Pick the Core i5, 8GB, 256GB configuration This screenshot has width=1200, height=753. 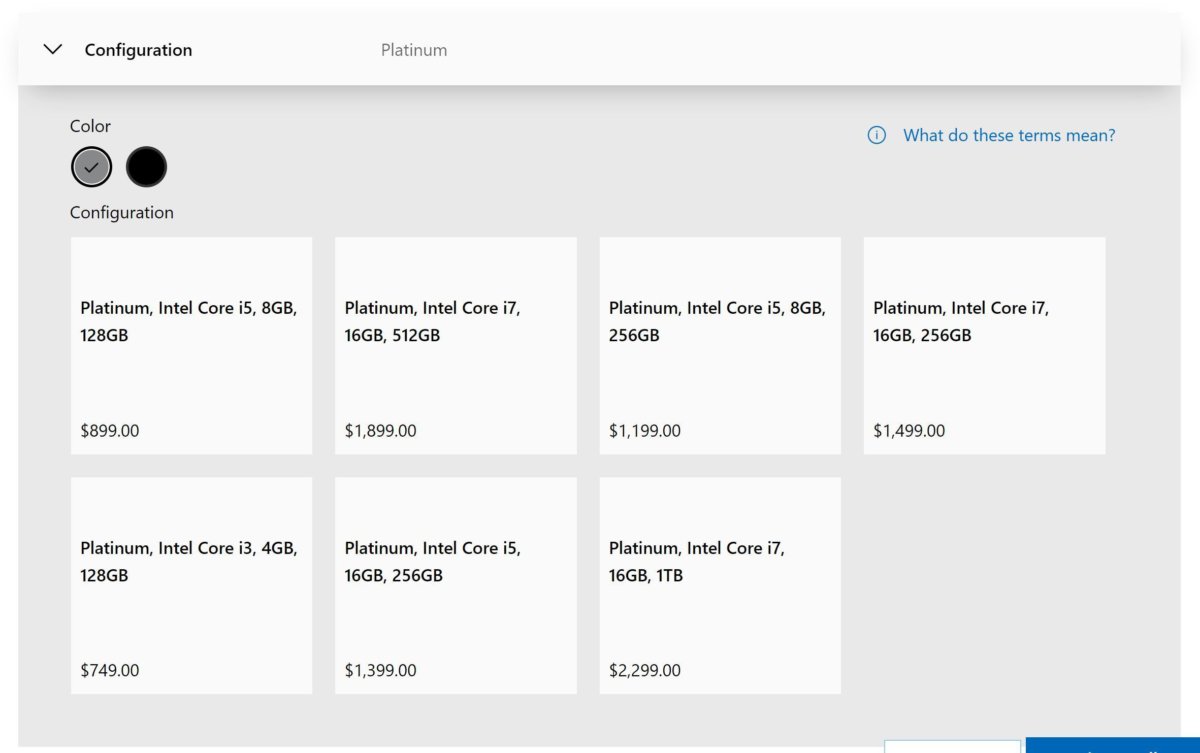tap(720, 346)
